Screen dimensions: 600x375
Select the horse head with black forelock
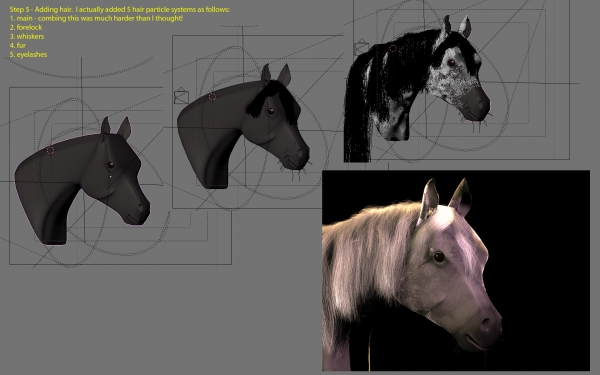click(243, 126)
